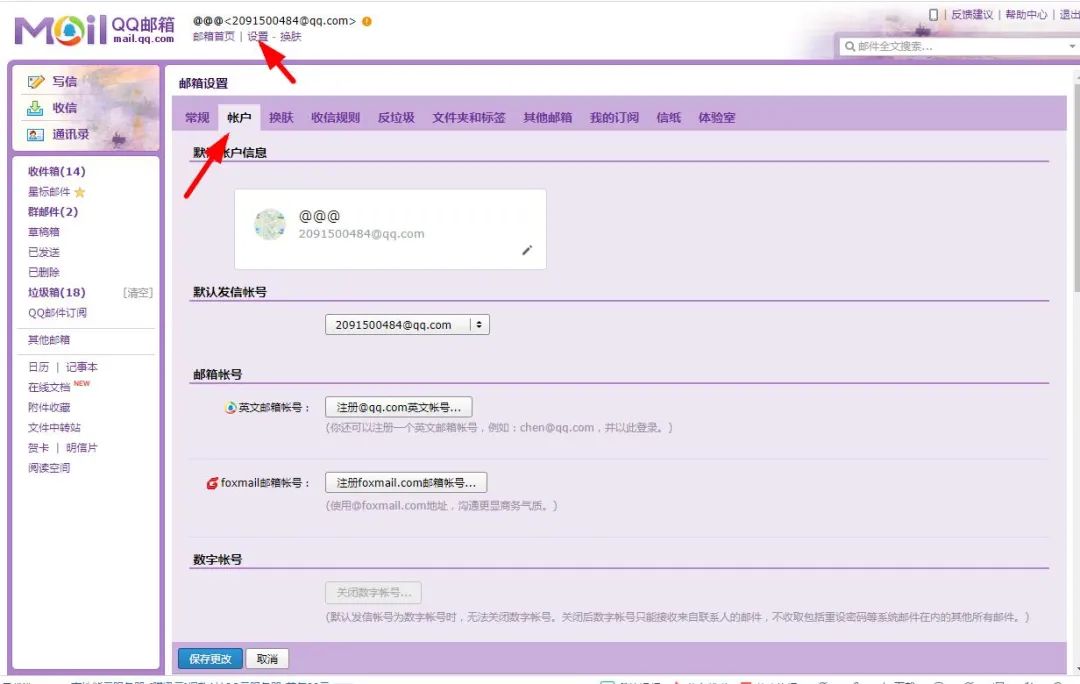The image size is (1080, 684).
Task: Click the 保存更改 button
Action: point(211,659)
